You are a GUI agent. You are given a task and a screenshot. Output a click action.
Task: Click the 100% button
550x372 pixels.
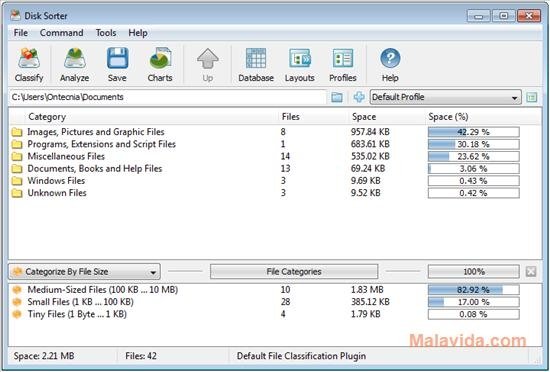[x=474, y=272]
